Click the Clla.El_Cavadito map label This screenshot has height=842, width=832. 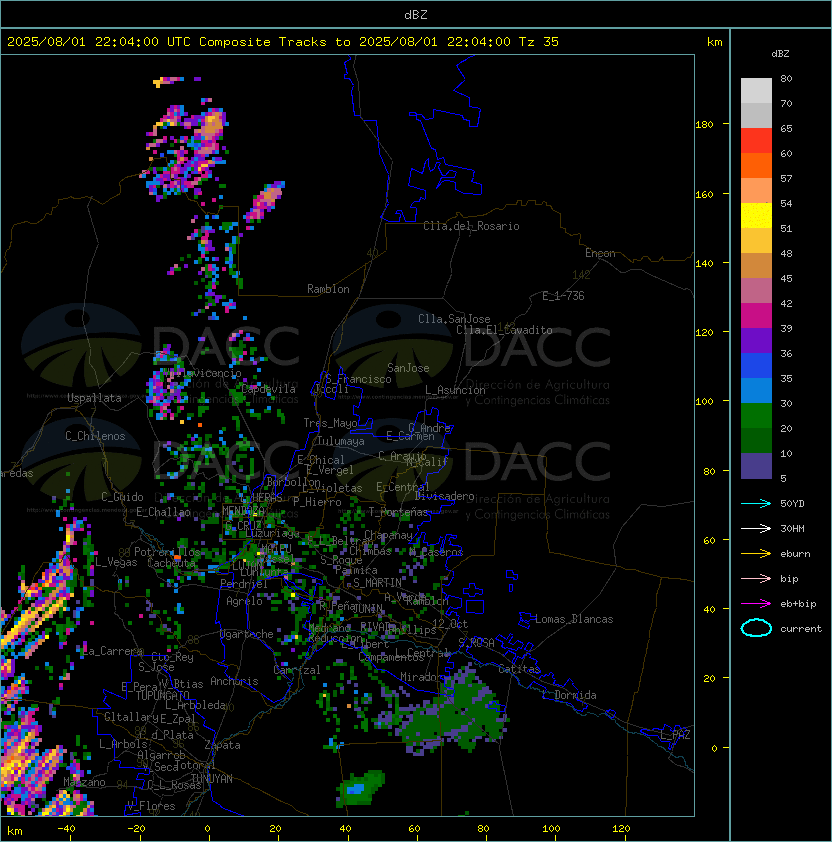[x=504, y=330]
